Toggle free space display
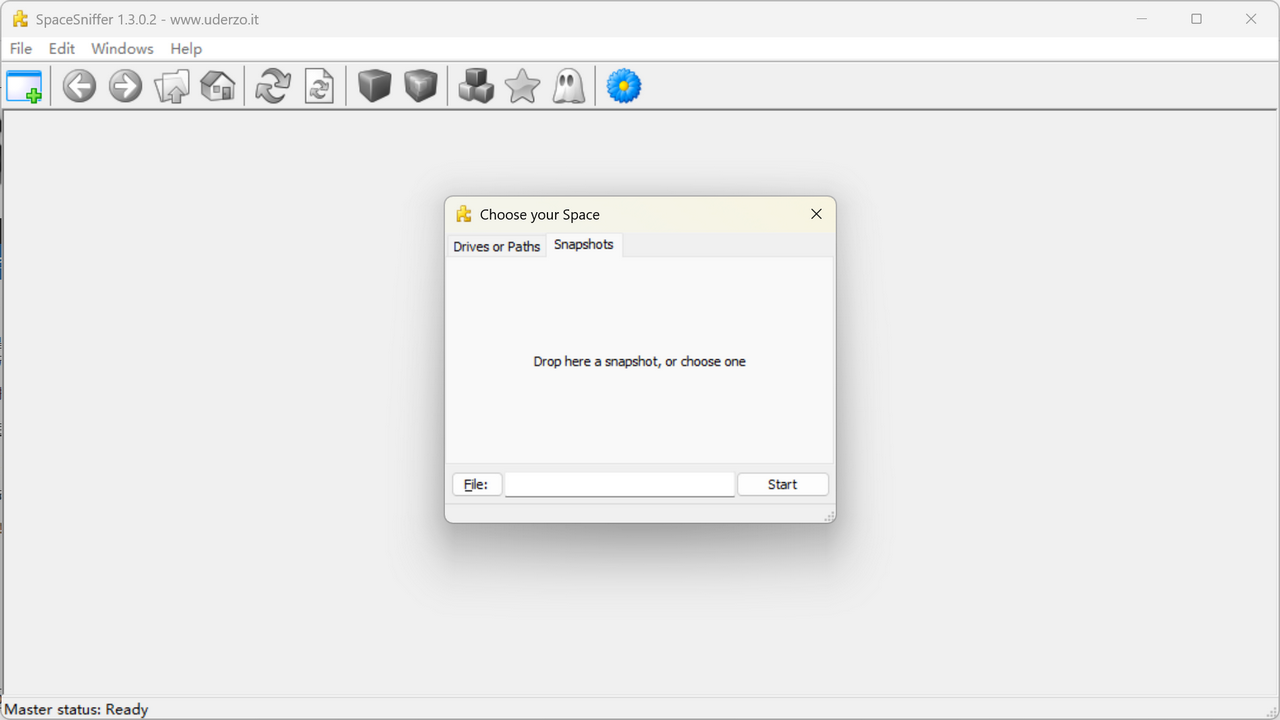Image resolution: width=1280 pixels, height=720 pixels. [x=476, y=86]
